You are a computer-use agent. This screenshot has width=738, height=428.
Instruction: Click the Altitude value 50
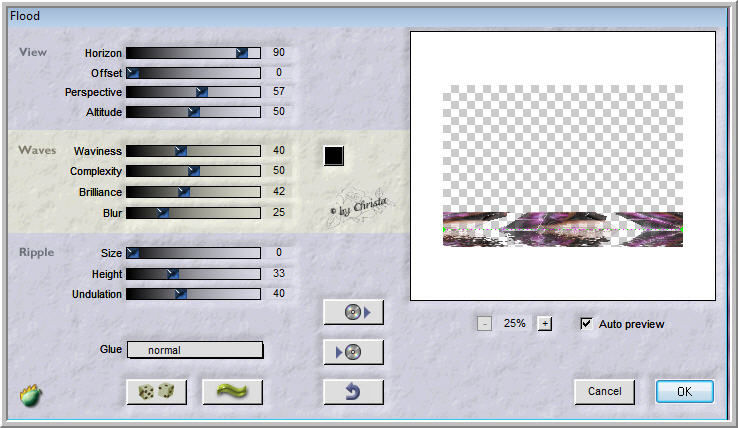279,111
